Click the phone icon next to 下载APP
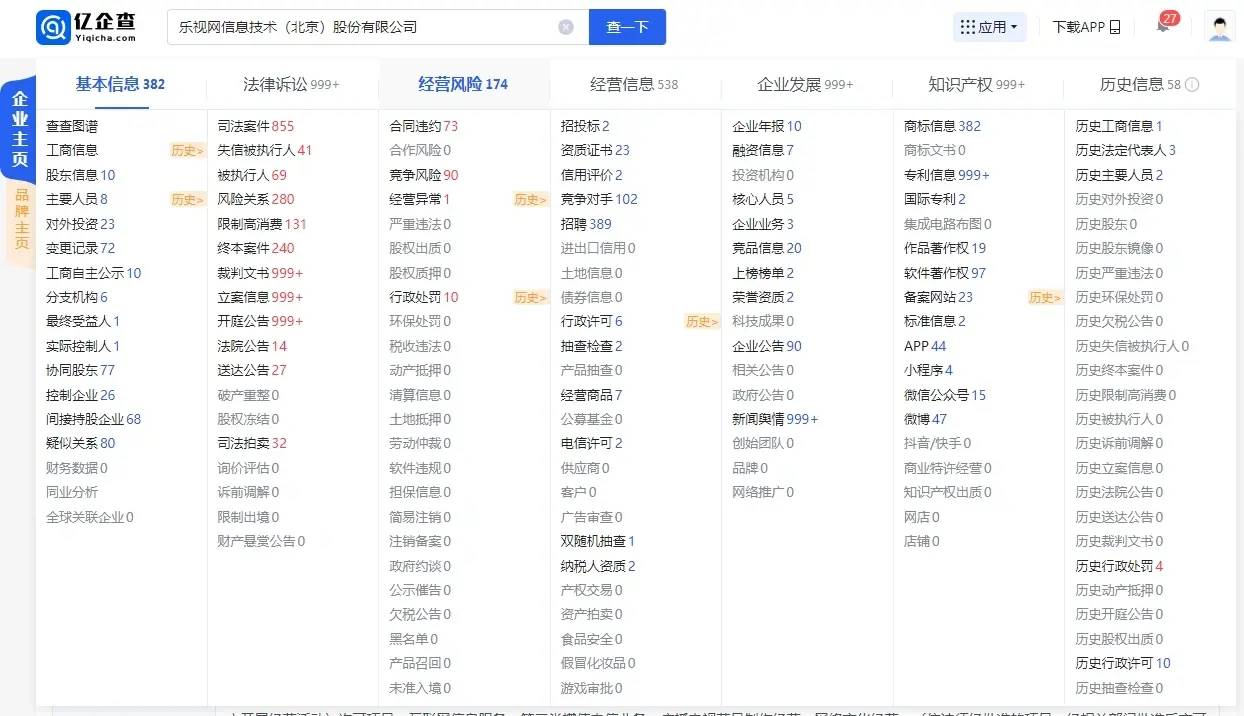This screenshot has width=1244, height=716. tap(1115, 27)
